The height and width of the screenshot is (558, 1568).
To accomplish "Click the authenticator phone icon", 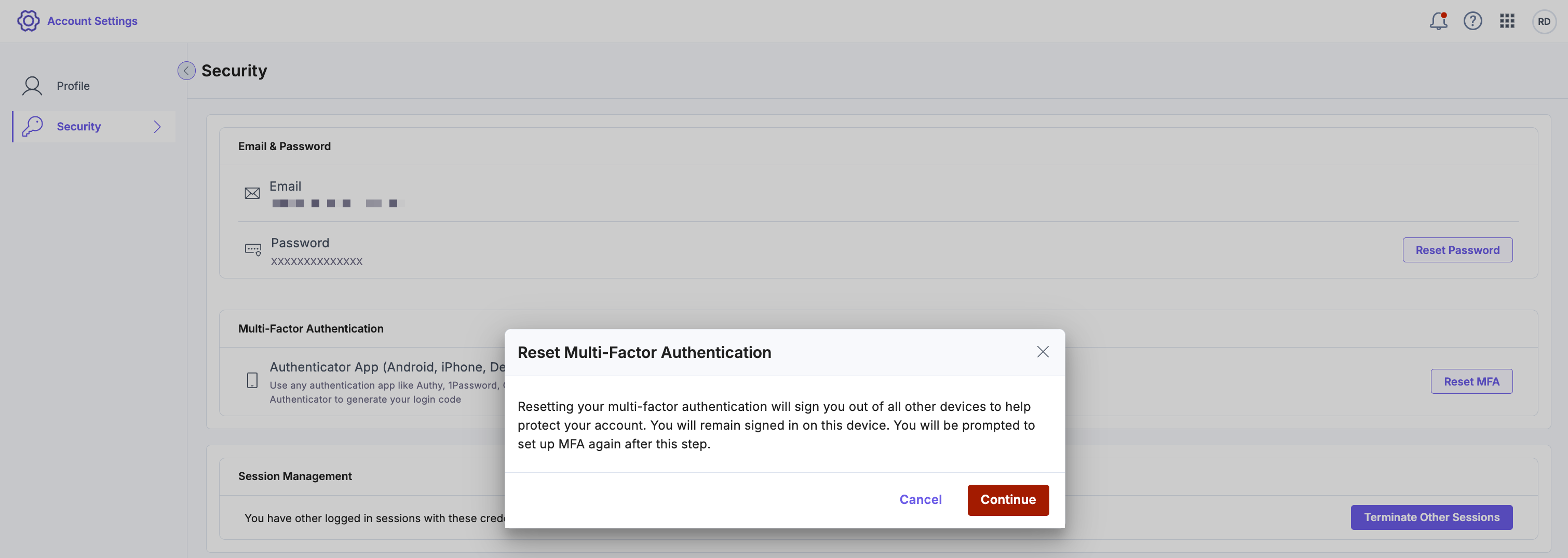I will 252,381.
